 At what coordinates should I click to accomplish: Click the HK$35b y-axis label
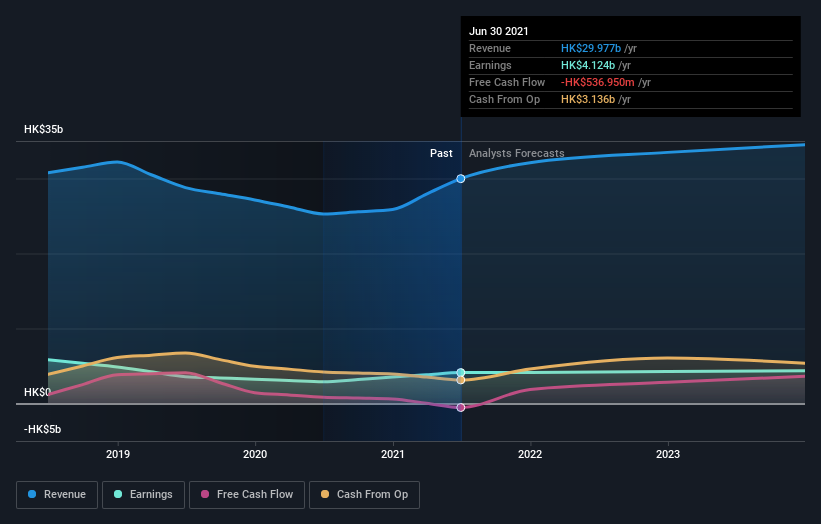point(43,129)
